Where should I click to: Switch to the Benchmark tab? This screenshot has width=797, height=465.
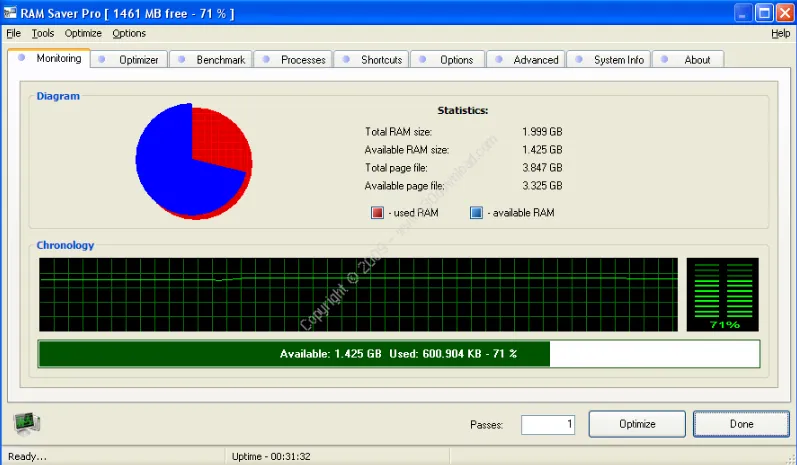(x=211, y=59)
